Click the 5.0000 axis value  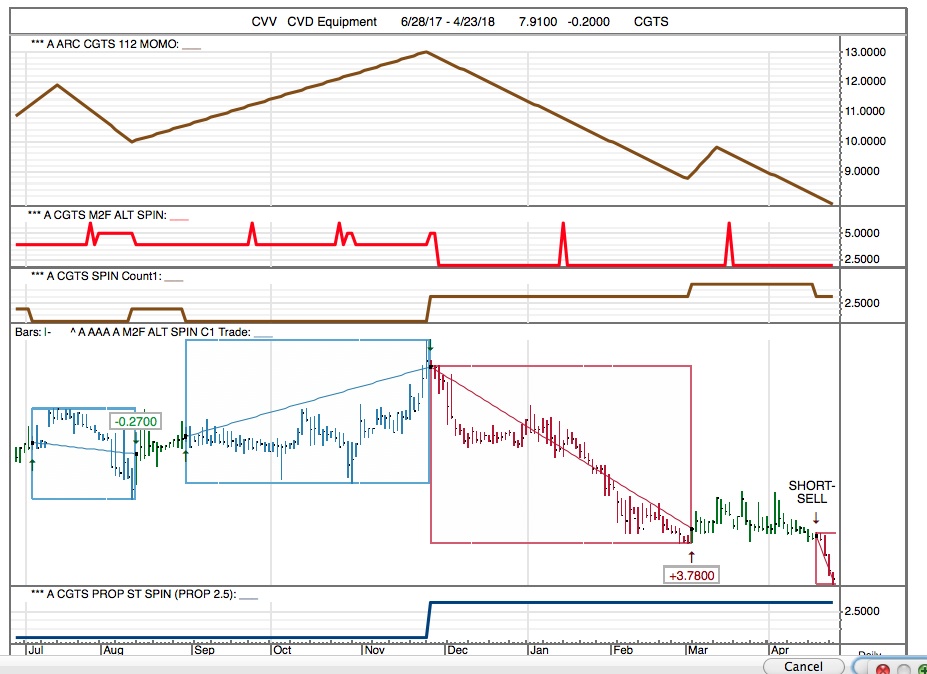[x=862, y=233]
